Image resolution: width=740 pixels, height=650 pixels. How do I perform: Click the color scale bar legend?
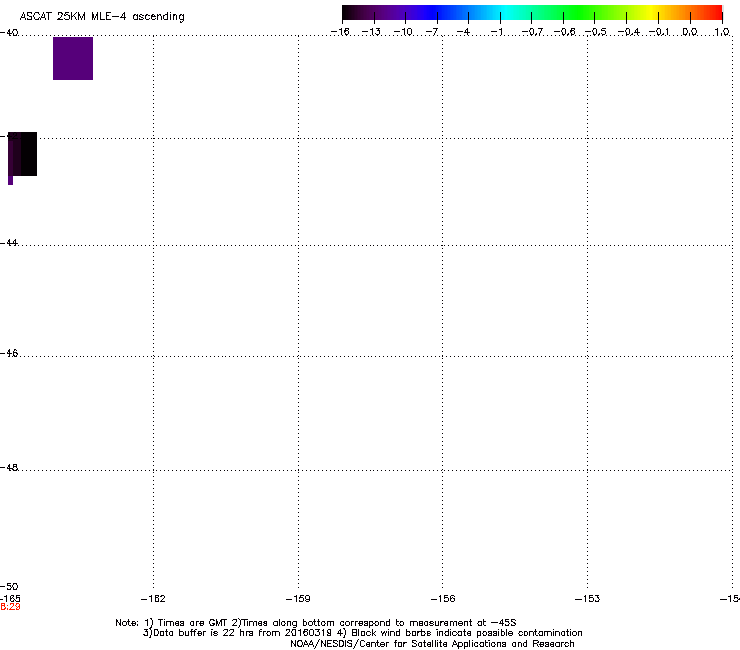(532, 13)
